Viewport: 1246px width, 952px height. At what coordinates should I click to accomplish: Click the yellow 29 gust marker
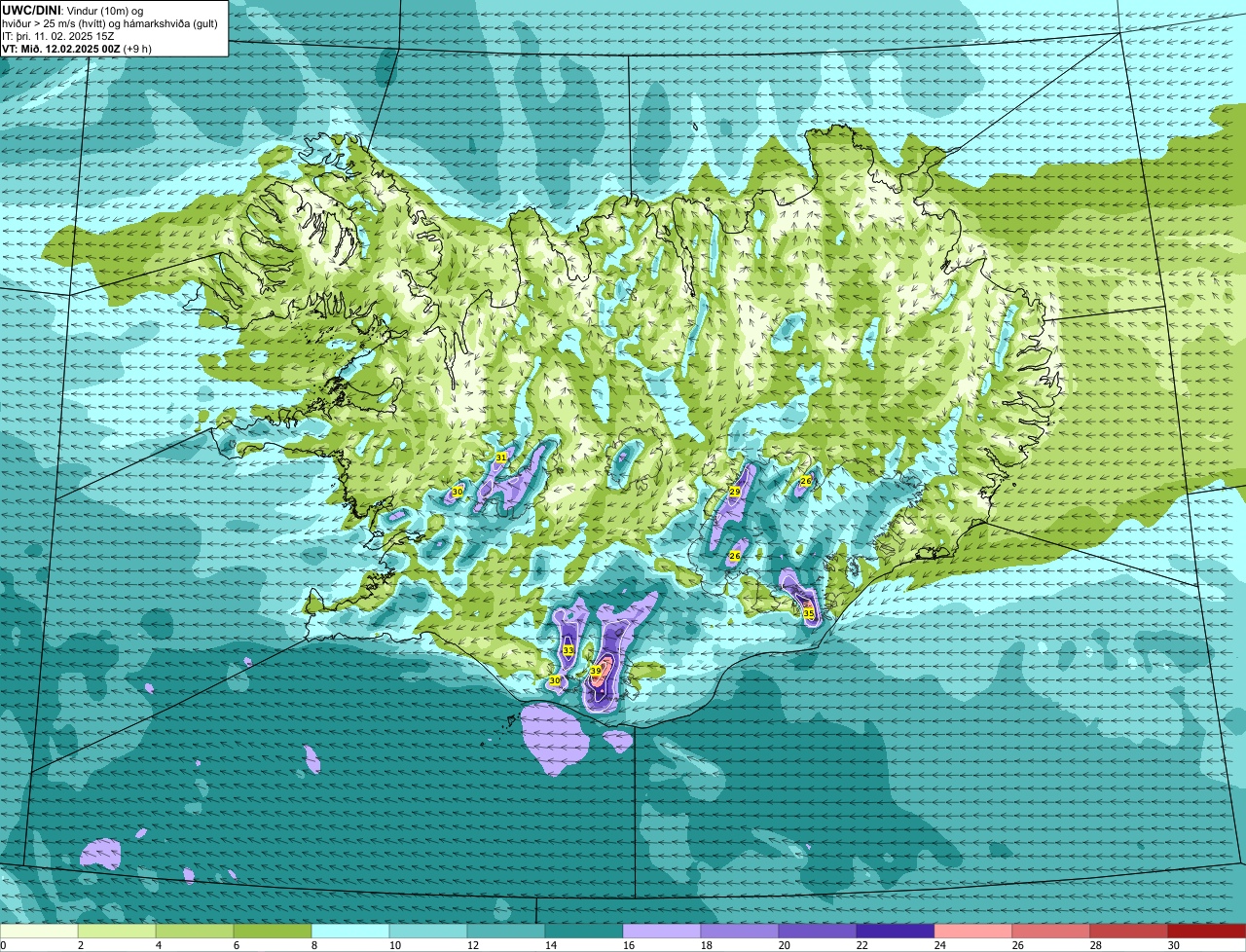[735, 493]
